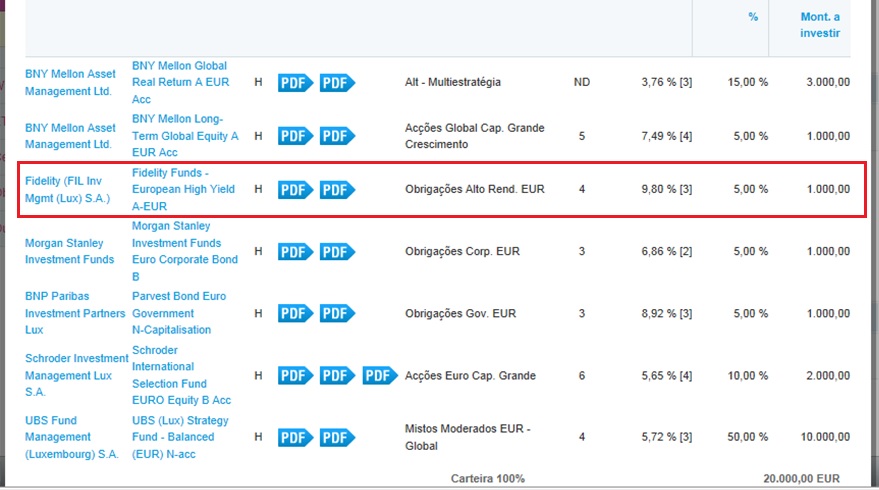Image resolution: width=879 pixels, height=490 pixels.
Task: Click first PDF icon in Fidelity European High Yield row
Action: point(295,189)
